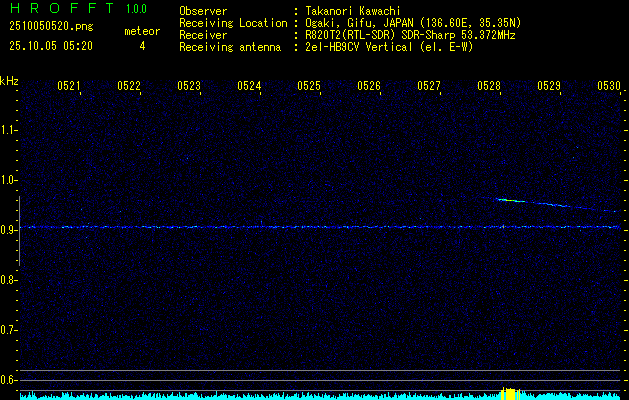This screenshot has width=629, height=400.
Task: Click the 0528 time axis label
Action: pyautogui.click(x=489, y=85)
